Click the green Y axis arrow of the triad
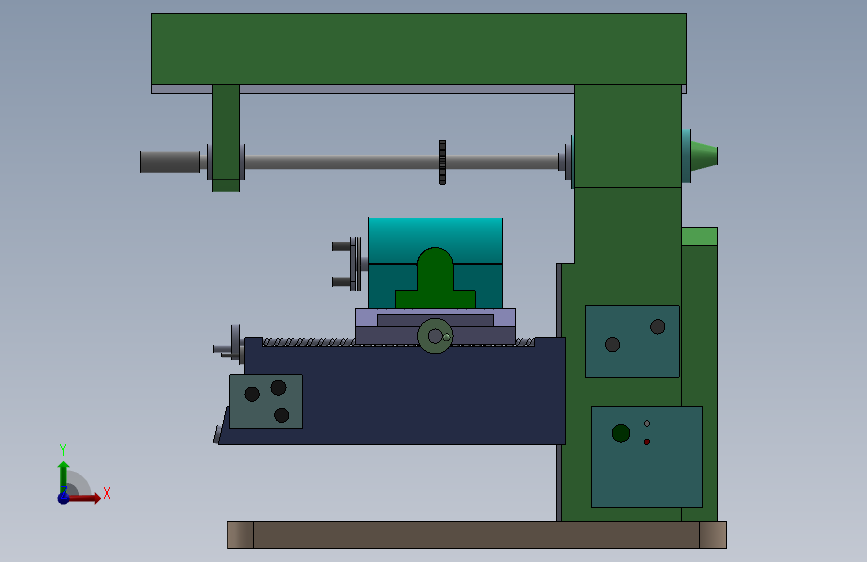 [63, 476]
